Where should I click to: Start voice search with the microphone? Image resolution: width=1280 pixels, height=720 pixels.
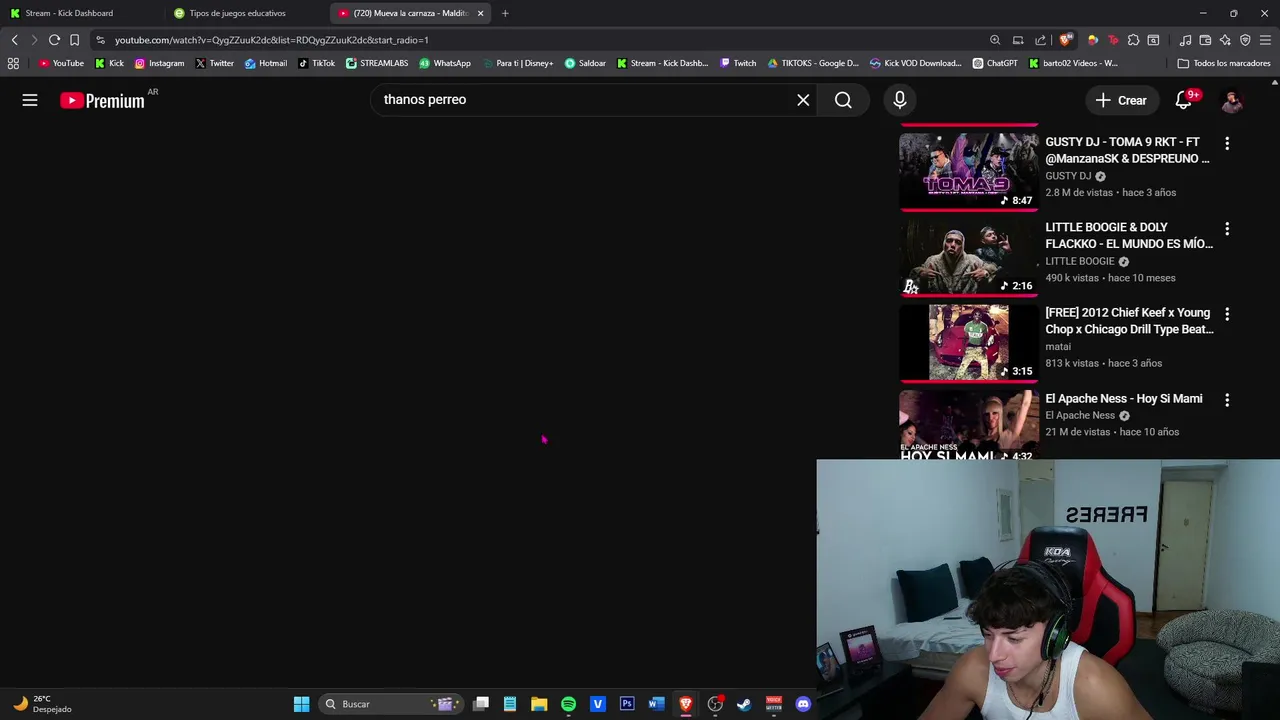(900, 100)
